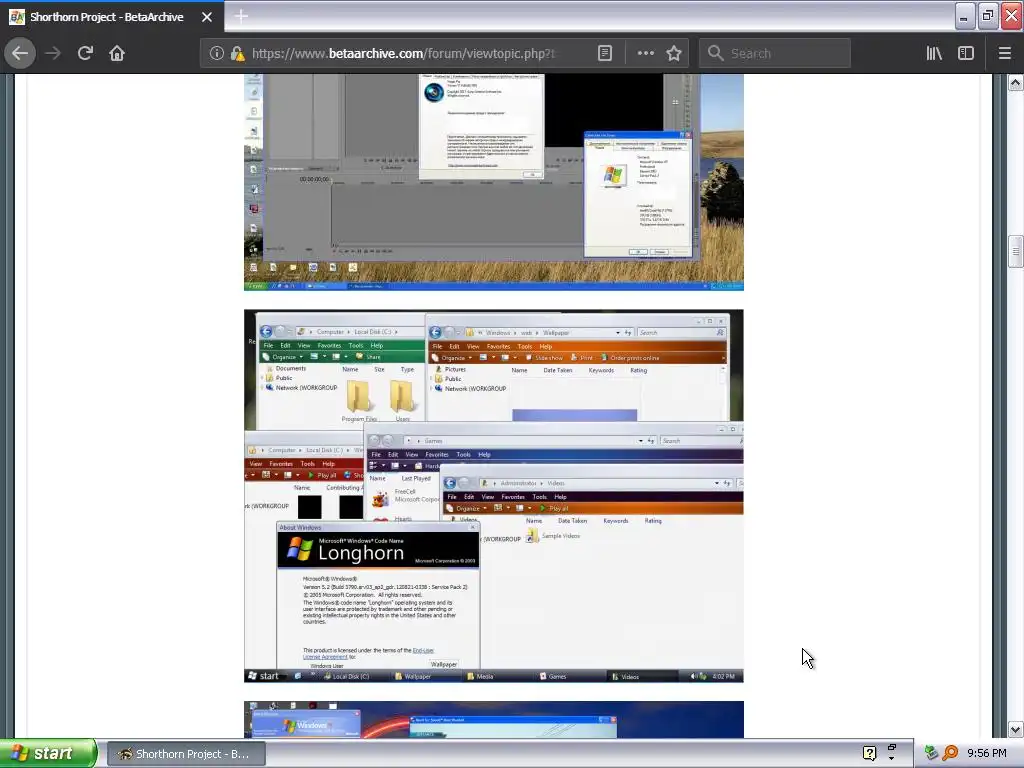Open the Library bookshelf icon

(934, 53)
